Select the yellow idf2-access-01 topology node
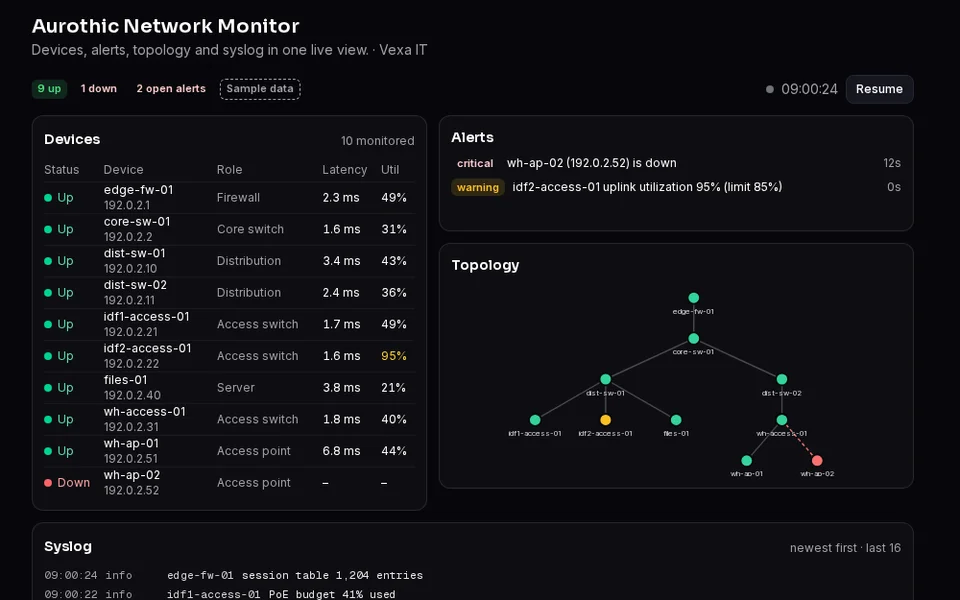This screenshot has width=960, height=600. point(606,420)
